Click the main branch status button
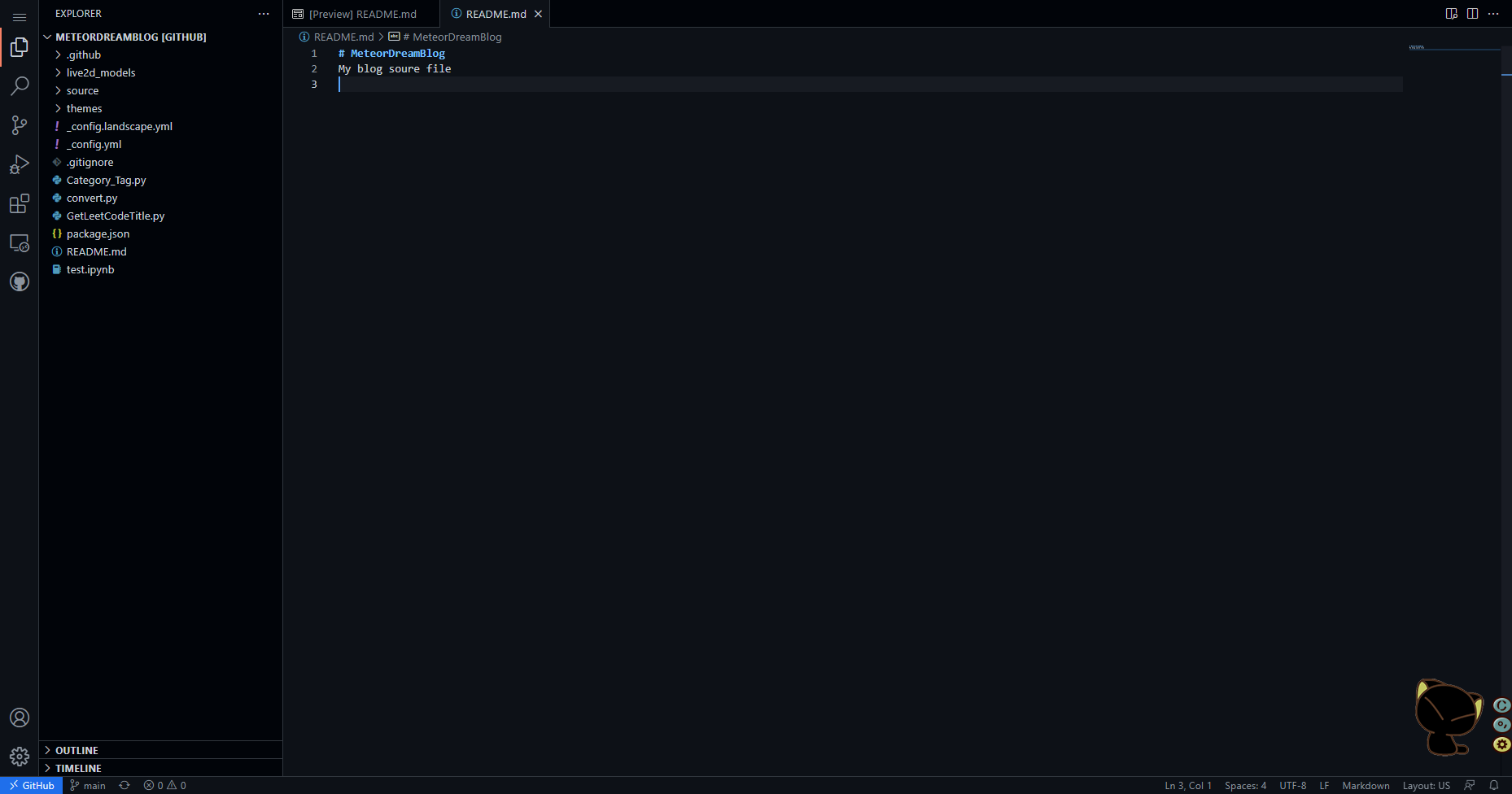The width and height of the screenshot is (1512, 794). tap(88, 785)
